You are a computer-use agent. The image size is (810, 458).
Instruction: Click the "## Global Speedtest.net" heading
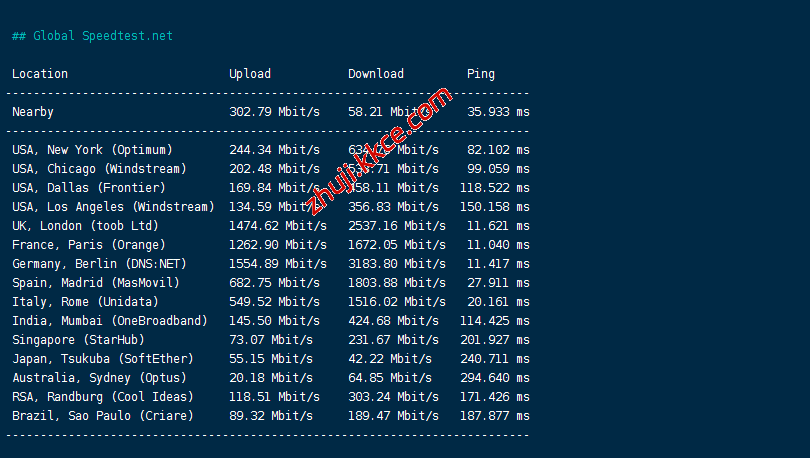92,36
